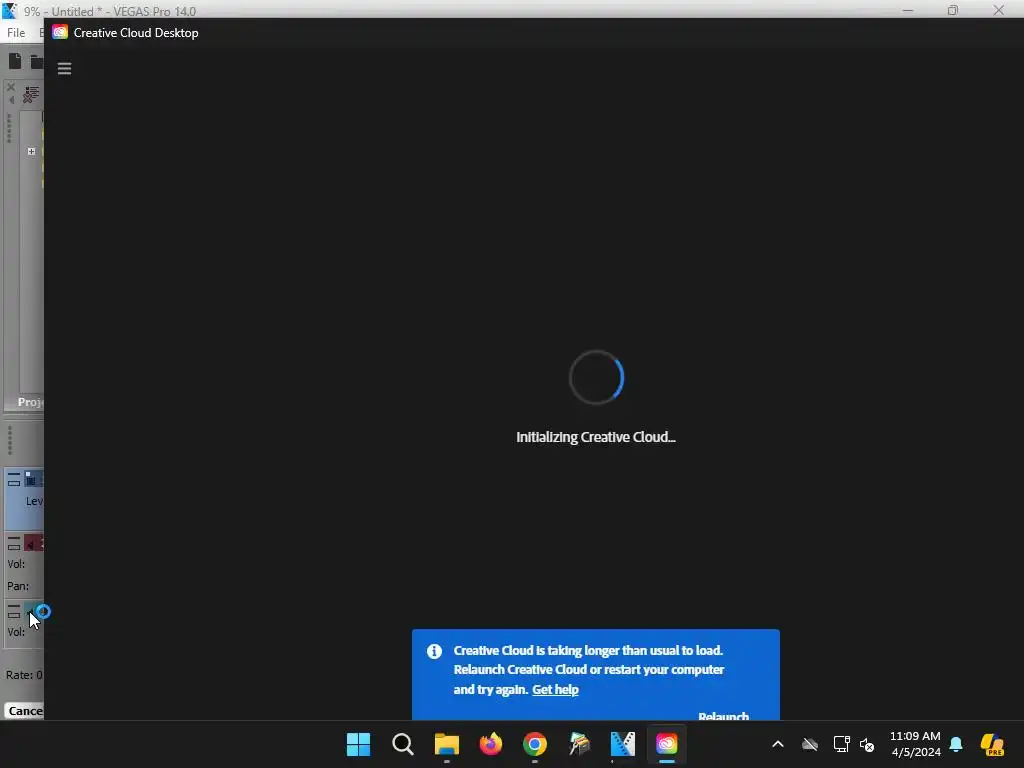Click the Creative Cloud taskbar icon
The width and height of the screenshot is (1024, 768).
point(667,744)
